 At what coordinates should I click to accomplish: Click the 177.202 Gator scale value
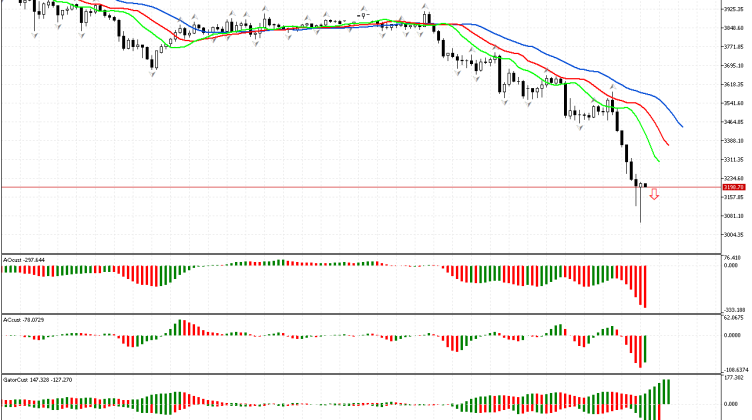[x=734, y=379]
